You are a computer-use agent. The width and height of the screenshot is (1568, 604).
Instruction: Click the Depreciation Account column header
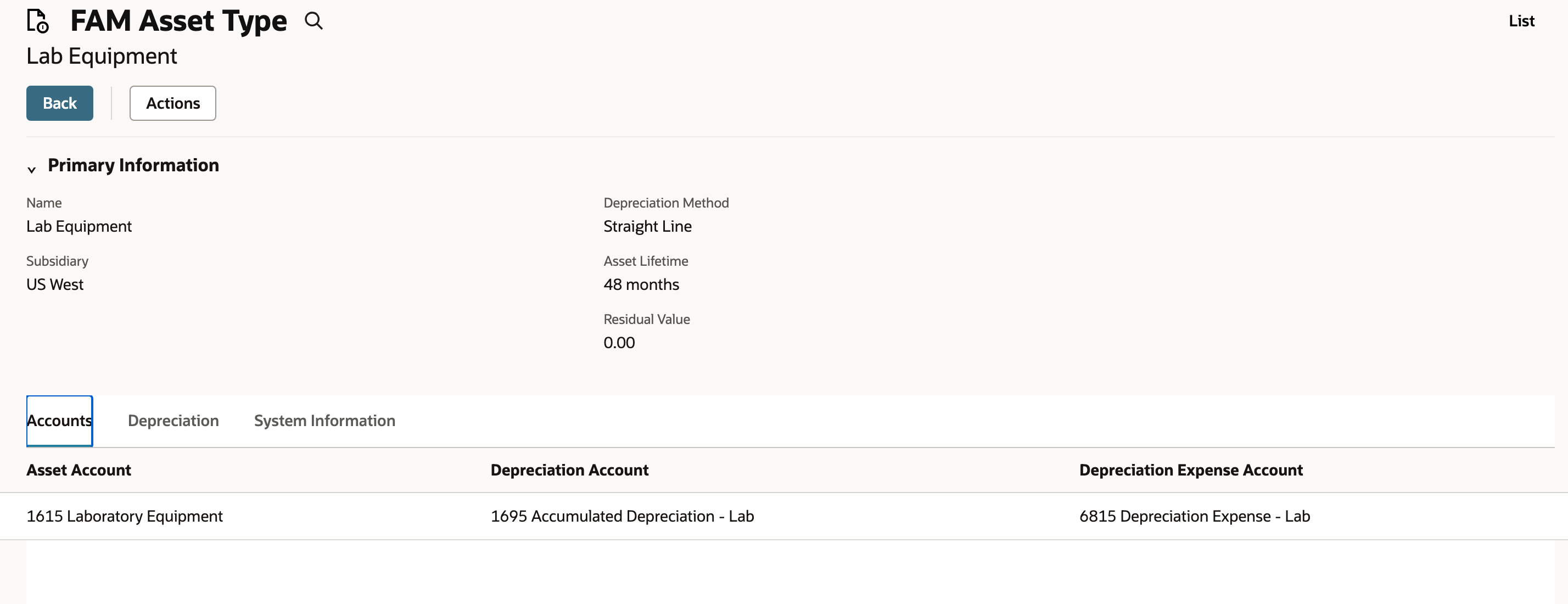coord(570,470)
